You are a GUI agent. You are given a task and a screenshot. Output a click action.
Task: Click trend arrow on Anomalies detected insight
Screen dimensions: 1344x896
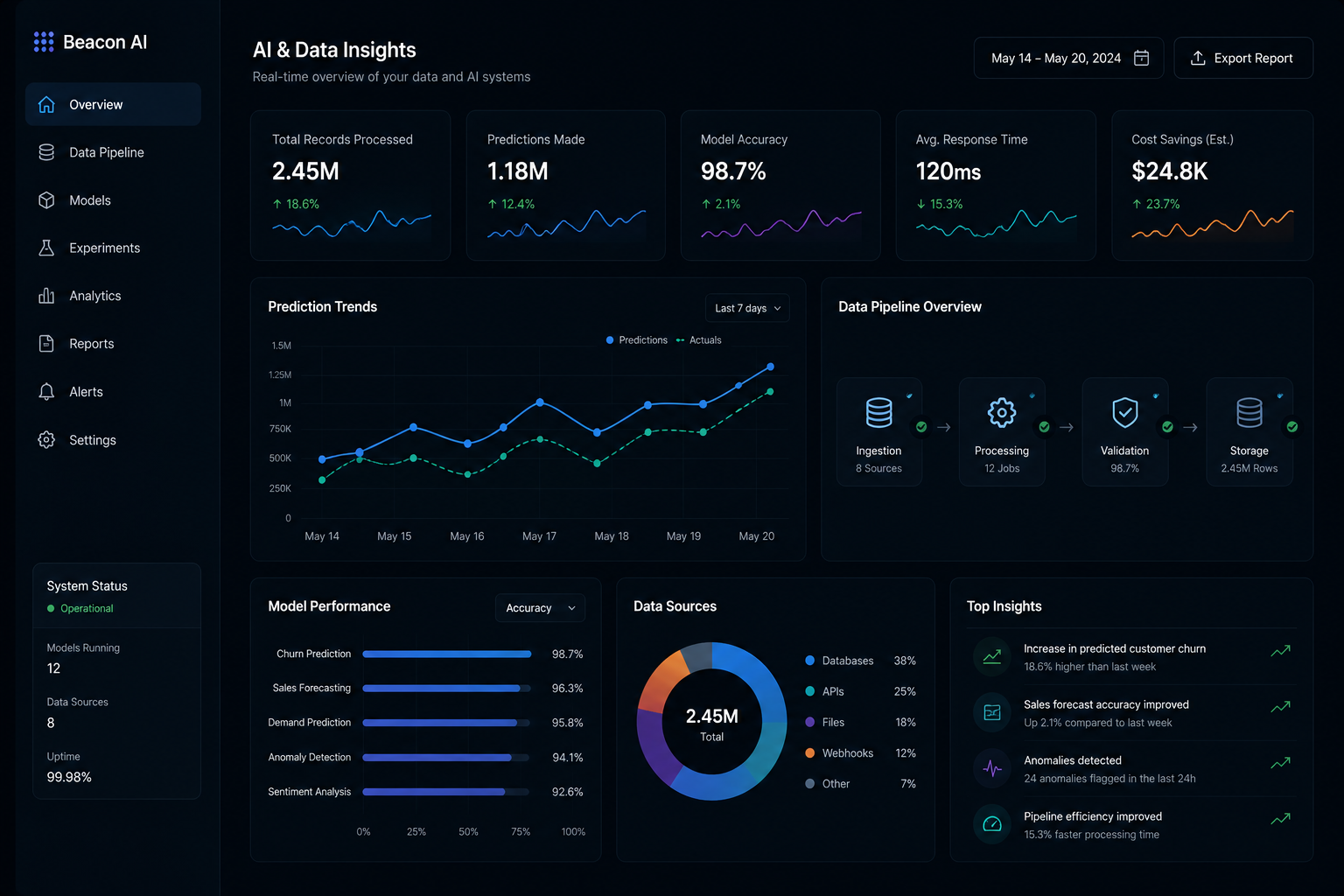pyautogui.click(x=1281, y=762)
